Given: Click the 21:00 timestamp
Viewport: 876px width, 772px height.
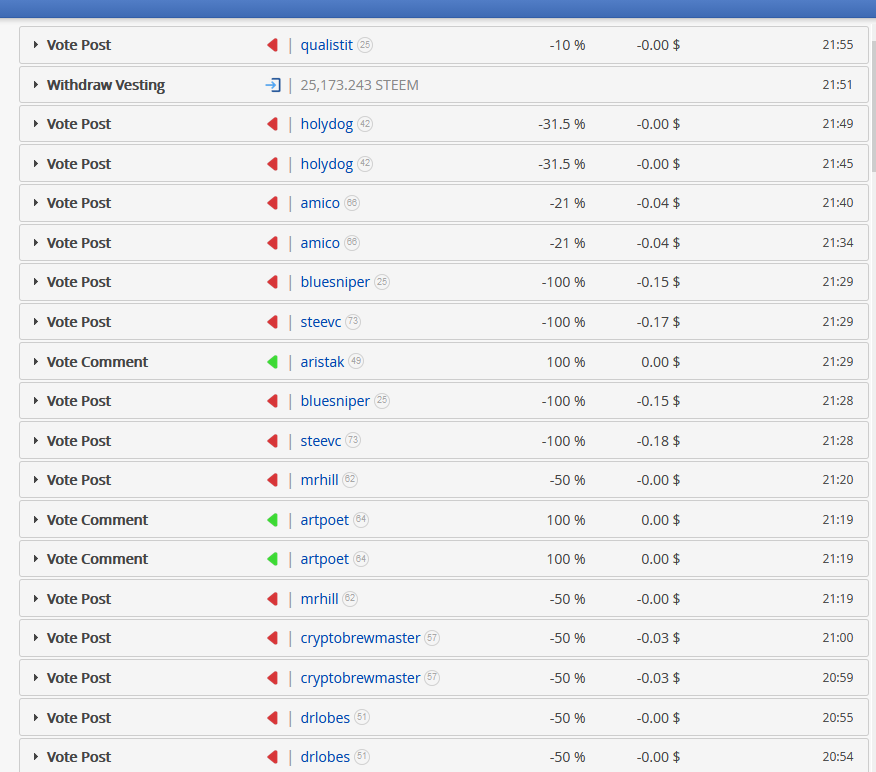Looking at the screenshot, I should [x=837, y=637].
